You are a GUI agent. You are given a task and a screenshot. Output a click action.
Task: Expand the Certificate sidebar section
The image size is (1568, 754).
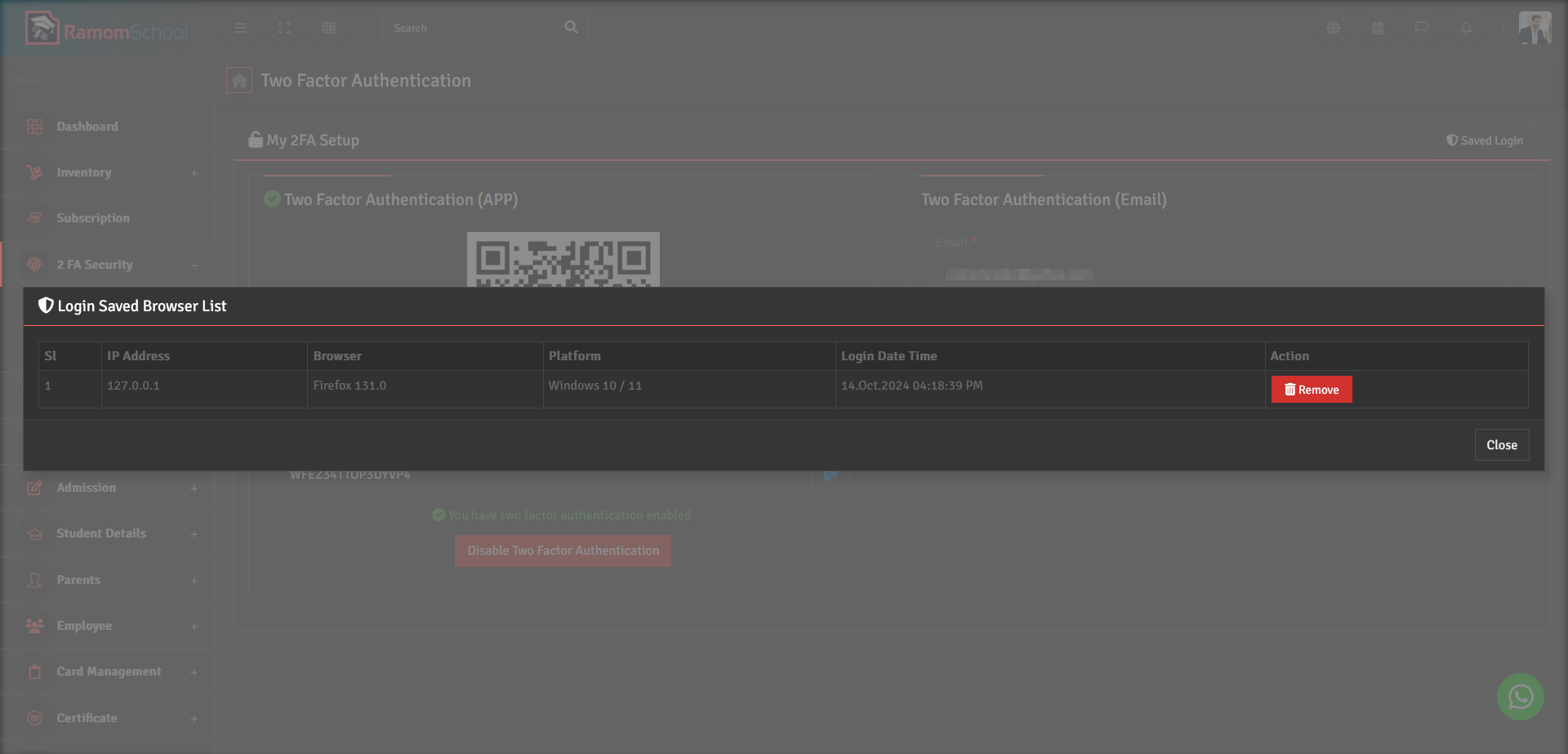point(194,718)
